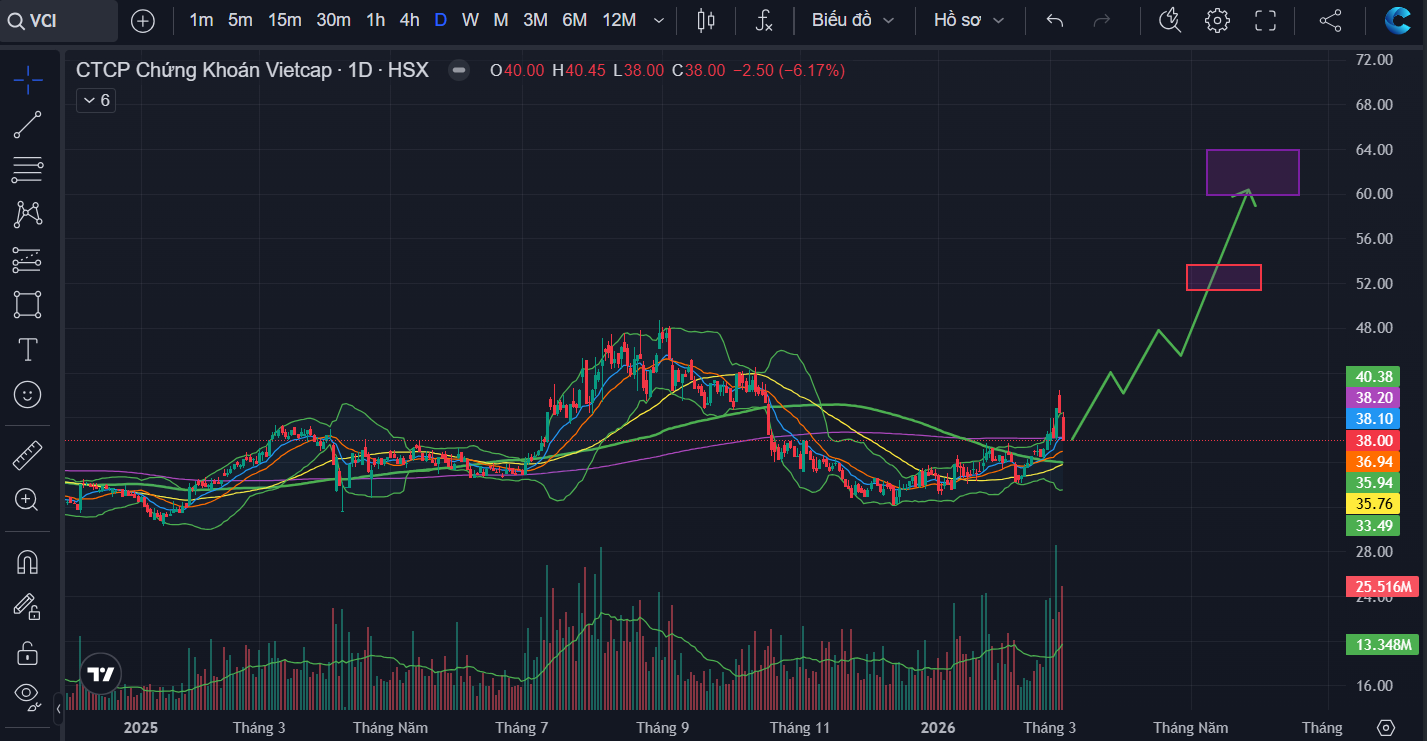Select the 6M timeframe
1427x741 pixels.
click(x=574, y=20)
